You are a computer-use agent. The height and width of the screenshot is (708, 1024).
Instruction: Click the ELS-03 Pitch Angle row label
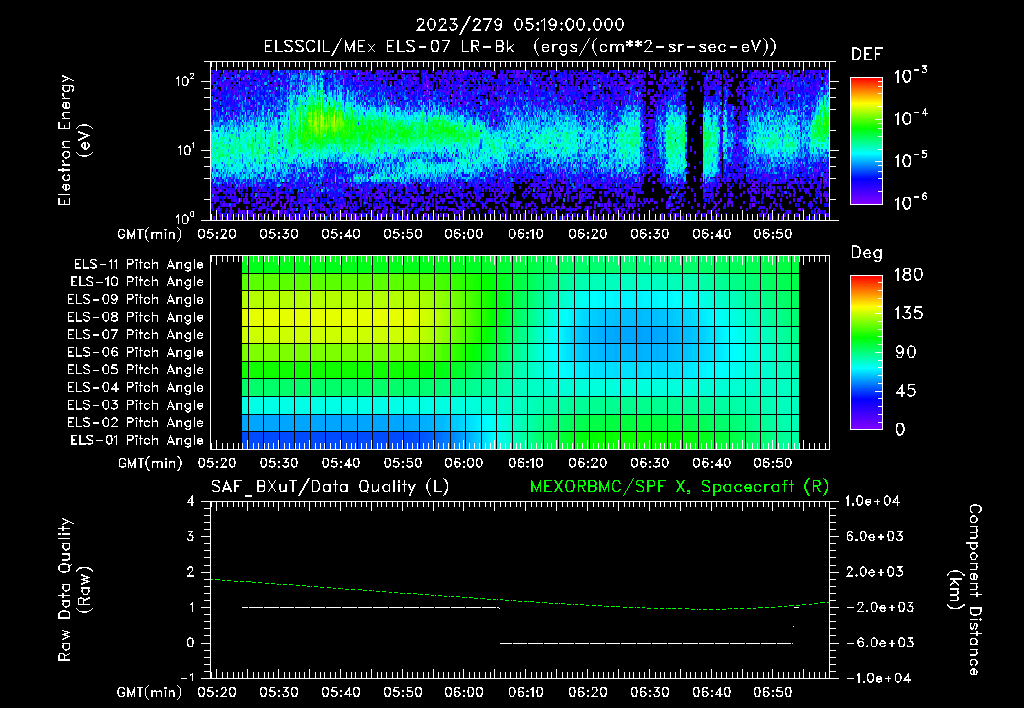pyautogui.click(x=136, y=406)
